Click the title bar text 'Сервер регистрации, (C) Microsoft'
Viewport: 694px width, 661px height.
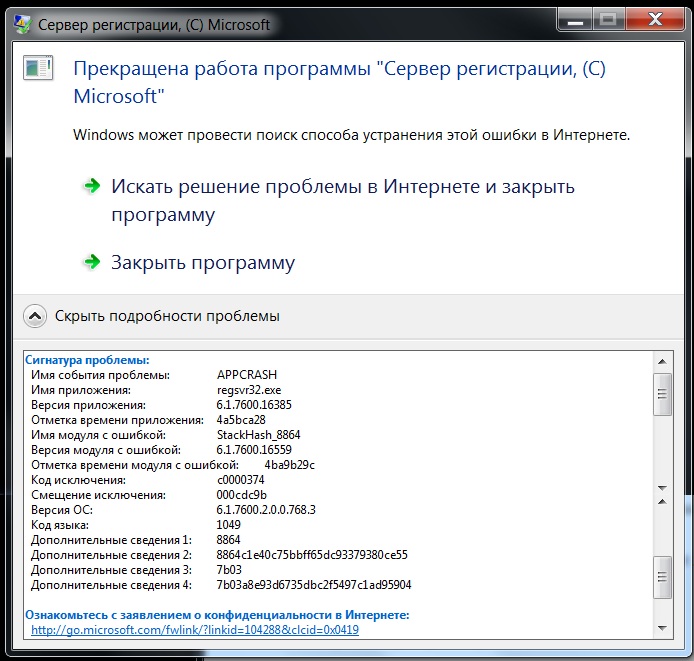pyautogui.click(x=154, y=25)
